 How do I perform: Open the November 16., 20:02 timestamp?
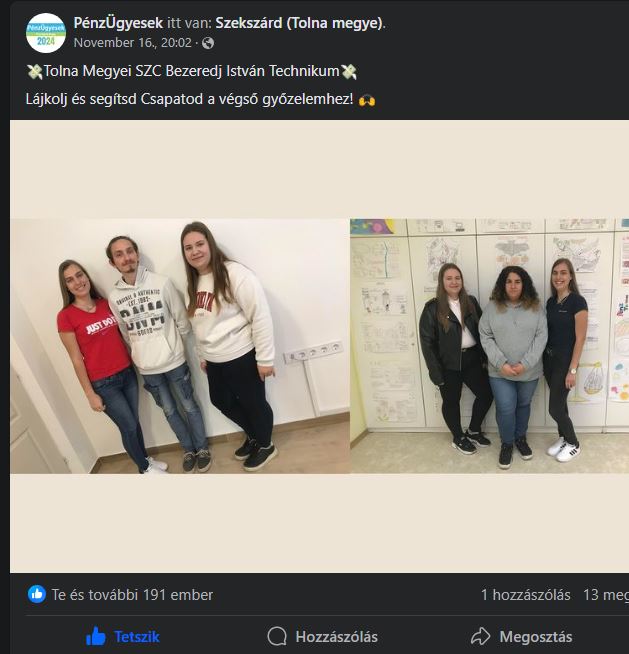coord(133,43)
